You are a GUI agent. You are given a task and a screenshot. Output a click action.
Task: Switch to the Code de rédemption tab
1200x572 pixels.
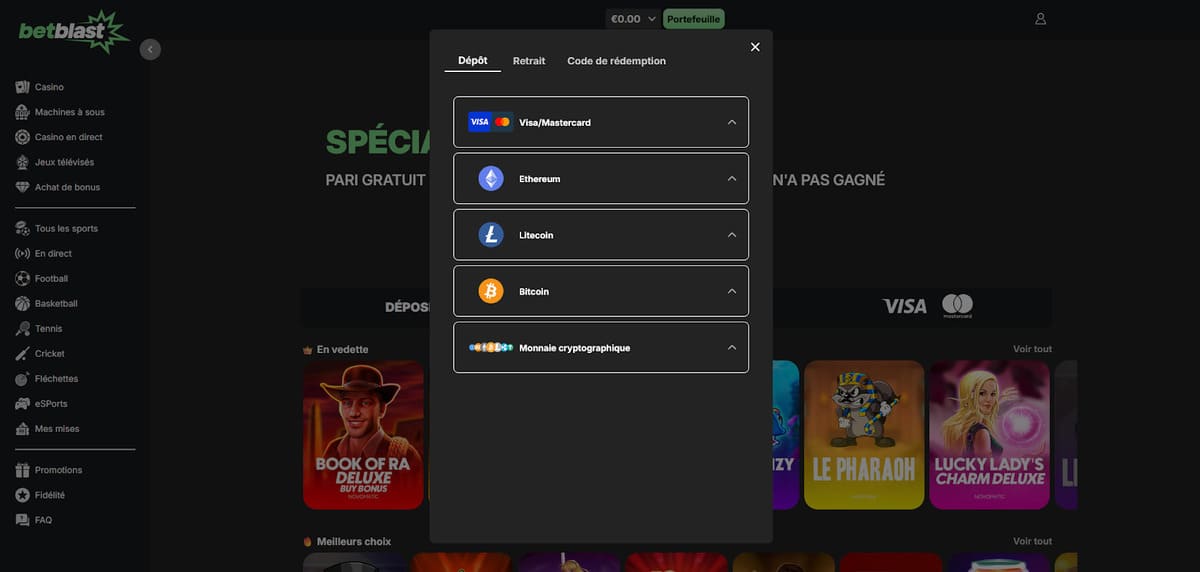tap(616, 61)
